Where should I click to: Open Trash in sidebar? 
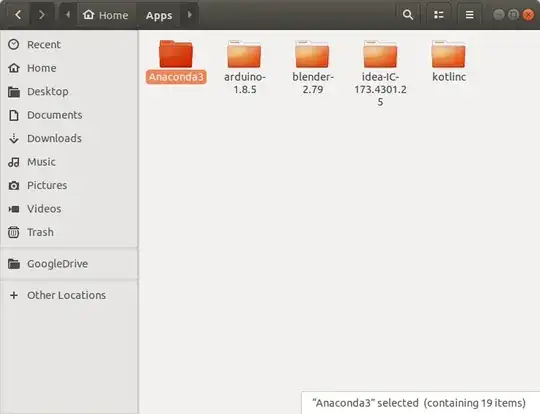(x=69, y=232)
